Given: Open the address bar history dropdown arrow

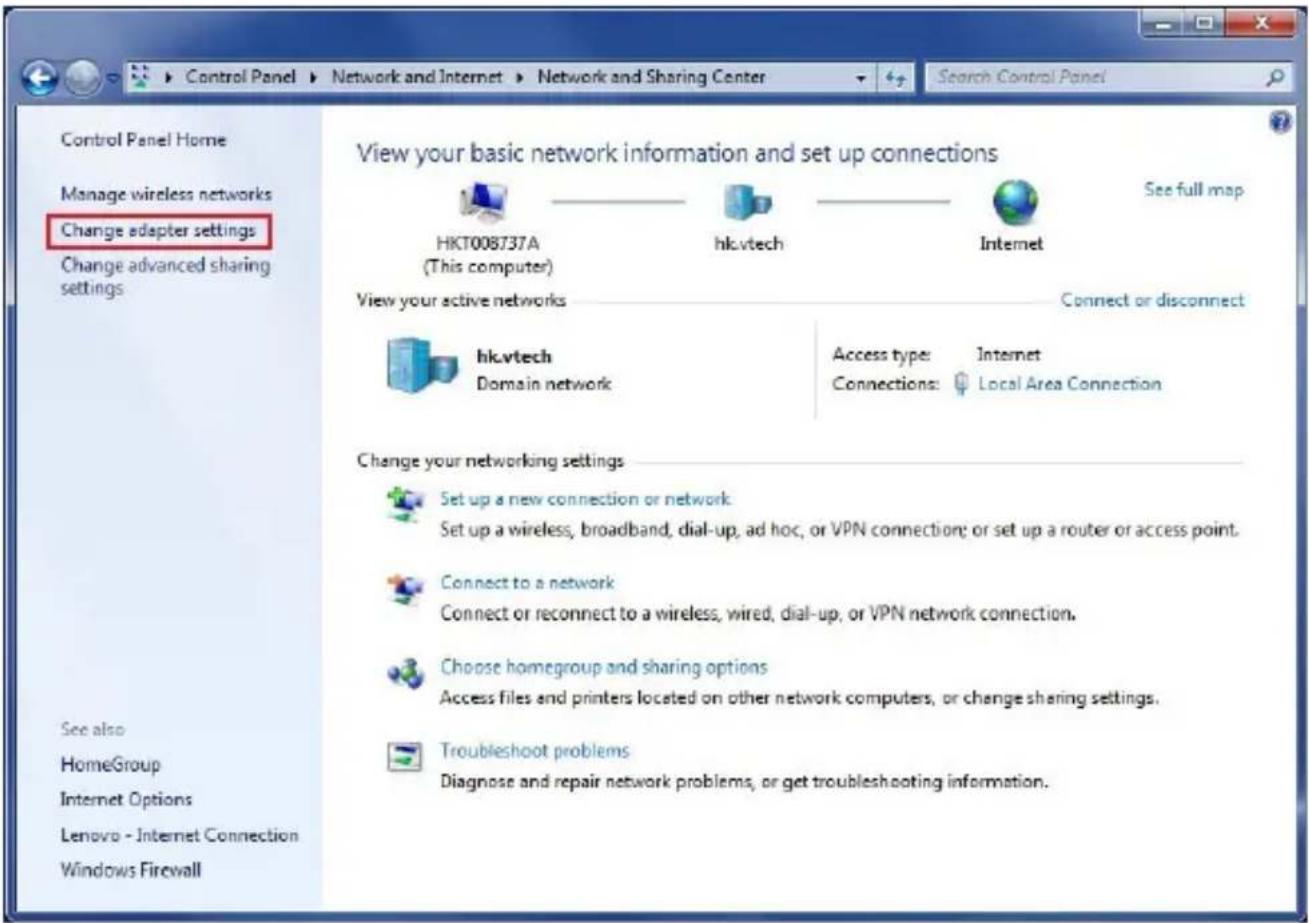Looking at the screenshot, I should pos(862,77).
